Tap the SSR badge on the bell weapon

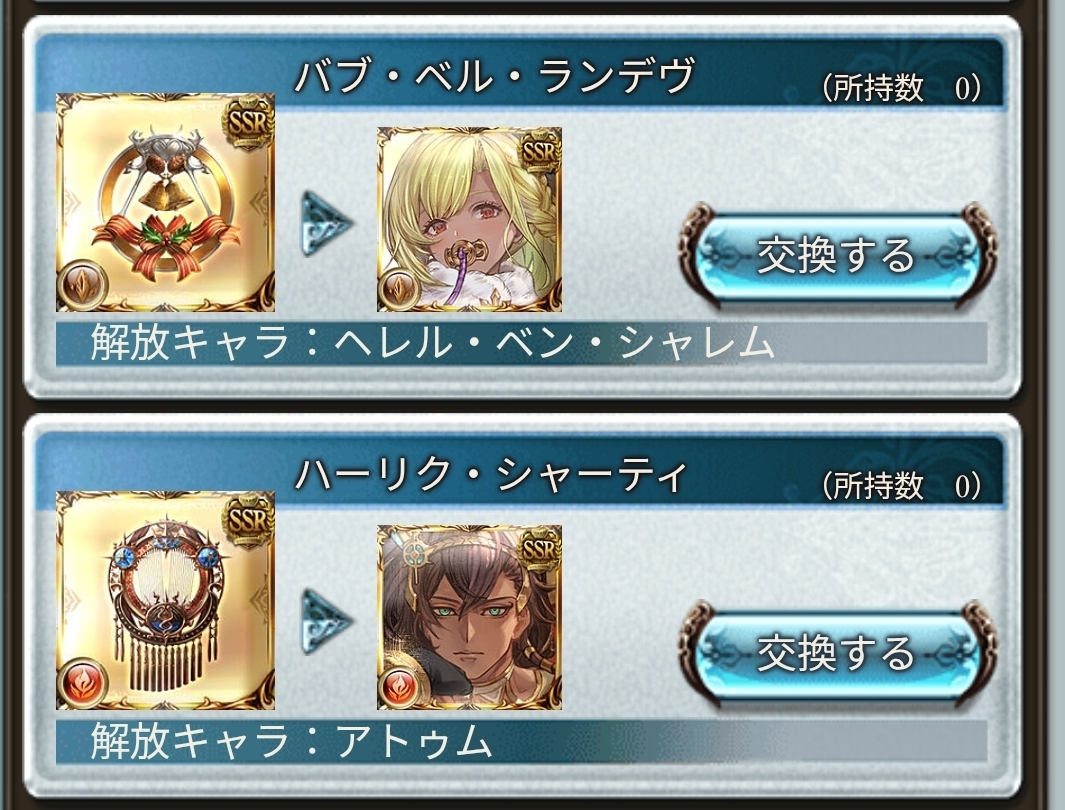[x=248, y=124]
